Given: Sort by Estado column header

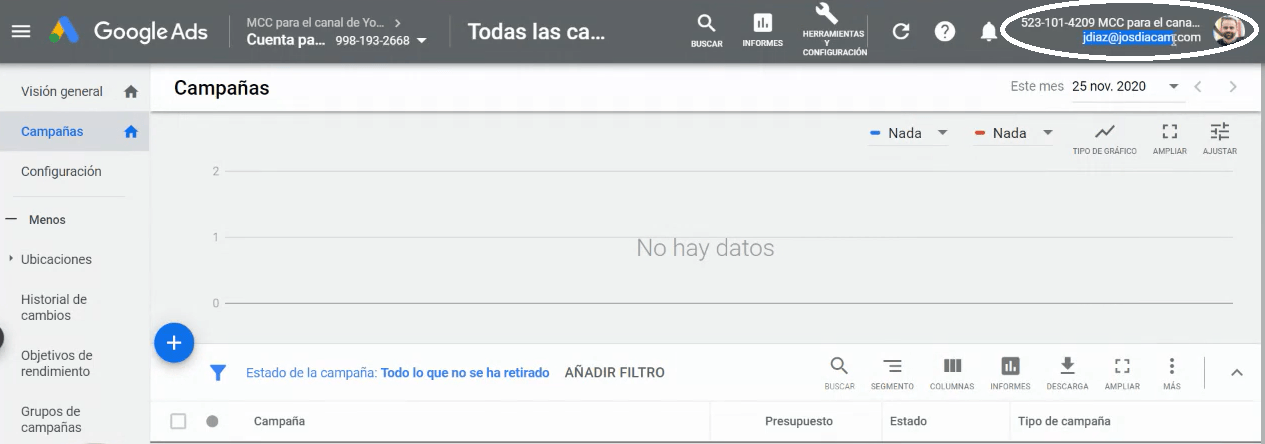Looking at the screenshot, I should (x=908, y=422).
